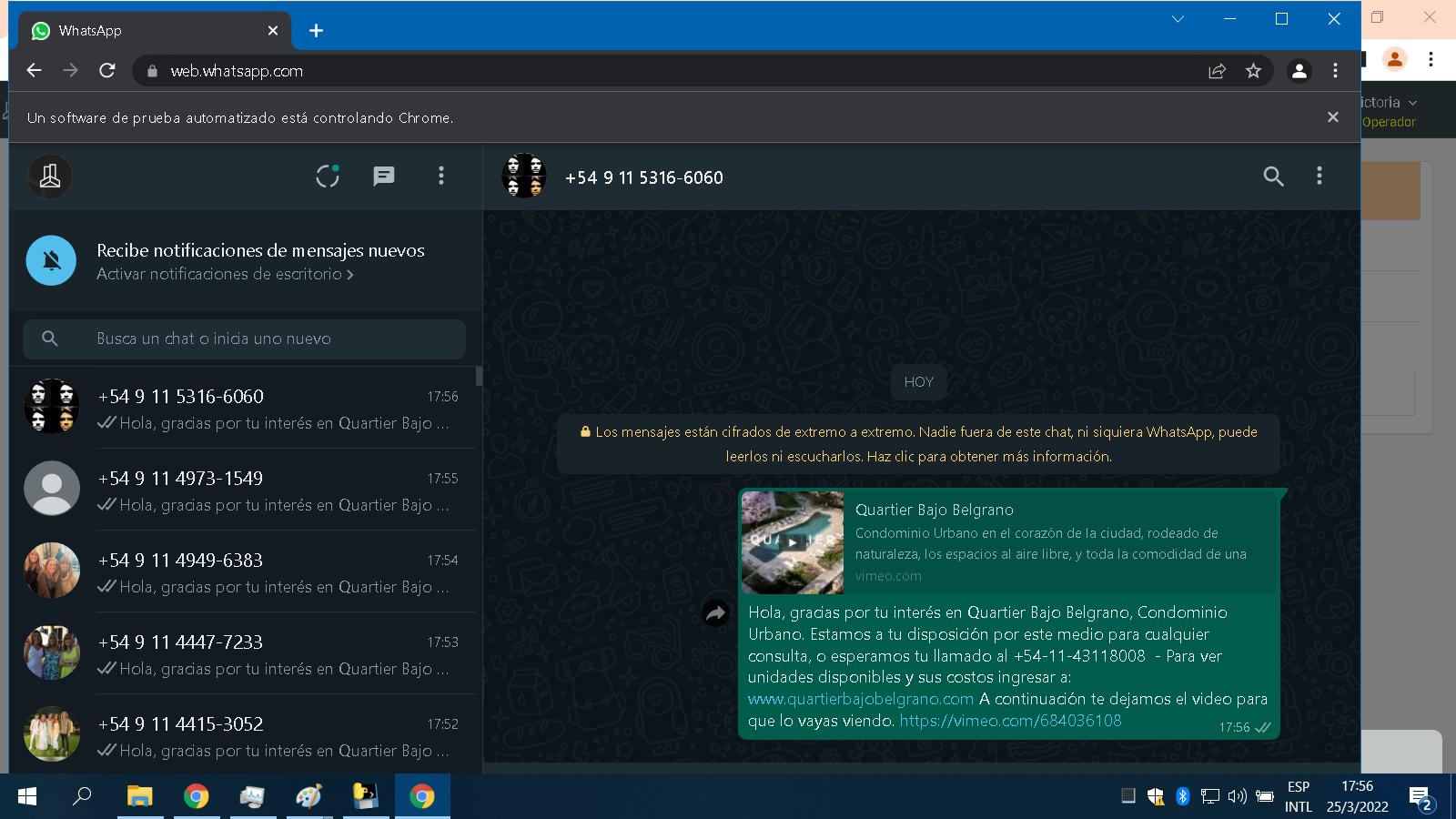1456x819 pixels.
Task: Open Windows taskbar search
Action: tap(83, 797)
